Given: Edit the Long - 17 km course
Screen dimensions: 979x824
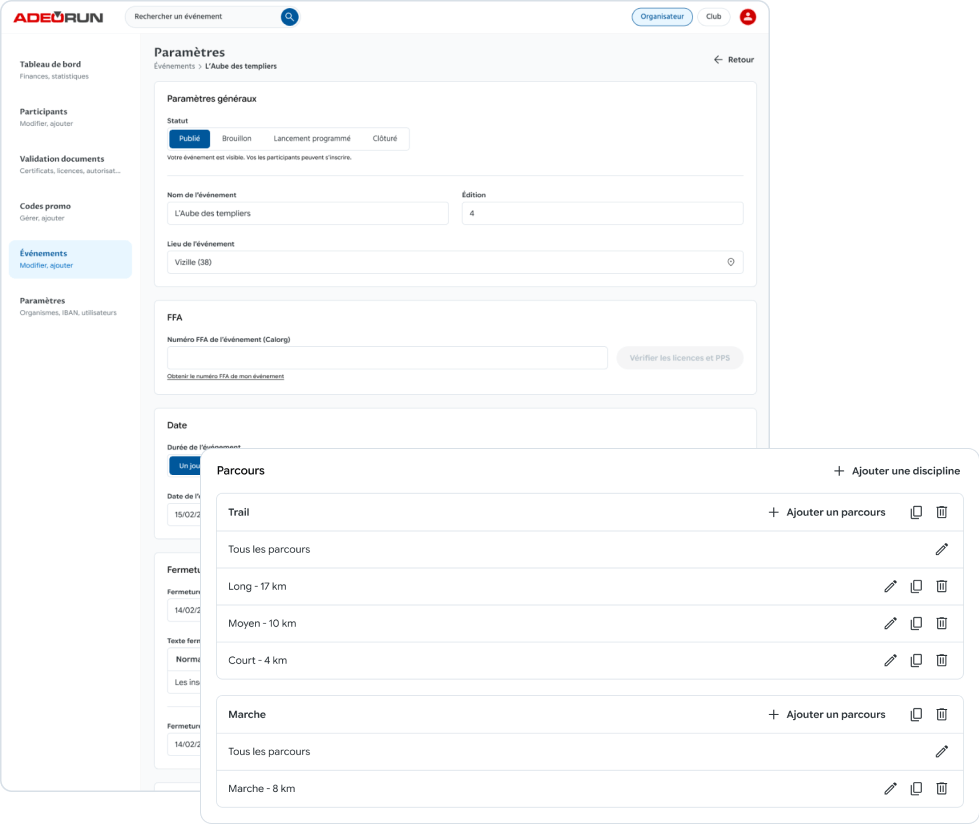Looking at the screenshot, I should click(890, 586).
